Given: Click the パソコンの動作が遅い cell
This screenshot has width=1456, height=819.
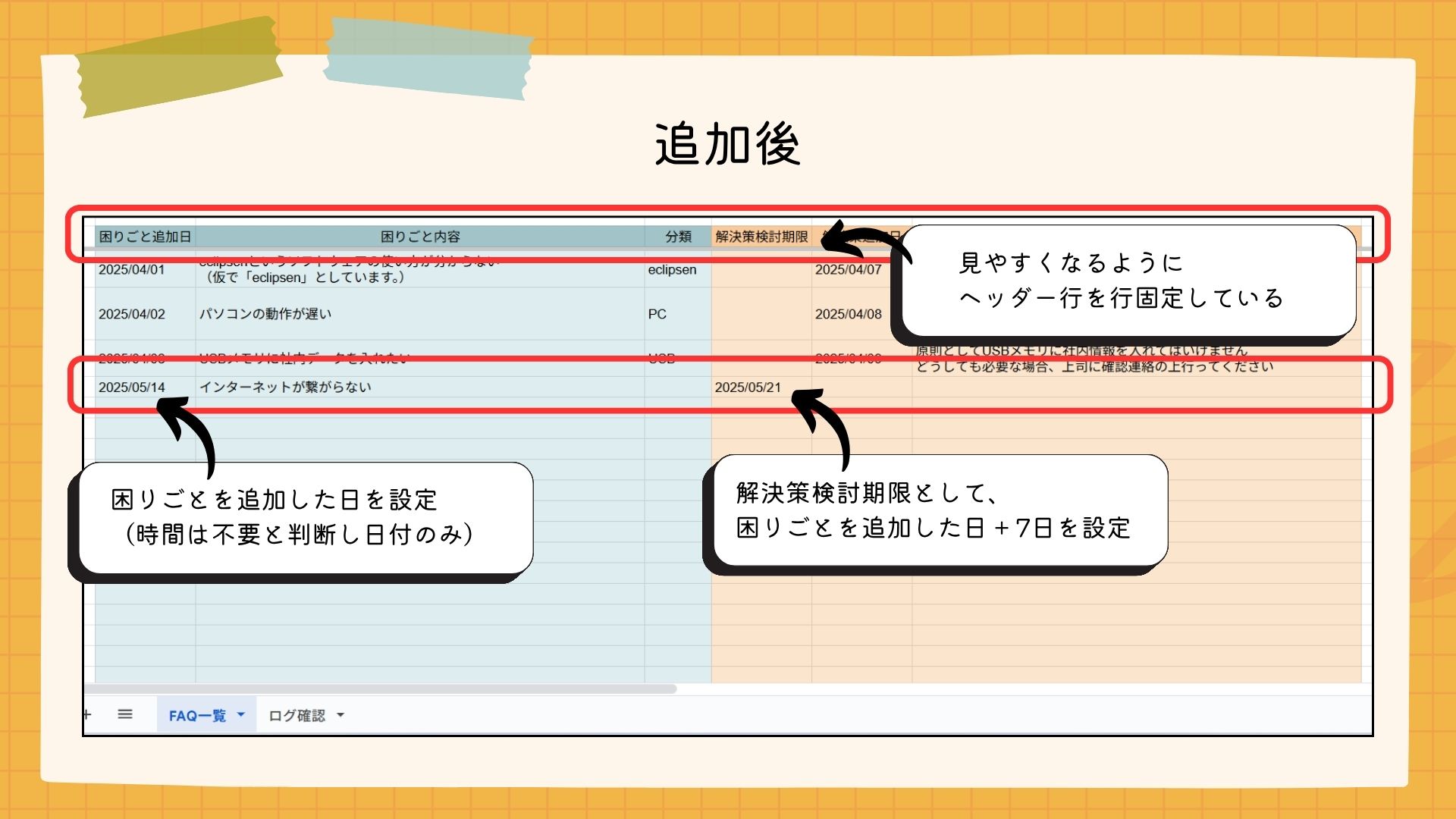Looking at the screenshot, I should coord(265,314).
